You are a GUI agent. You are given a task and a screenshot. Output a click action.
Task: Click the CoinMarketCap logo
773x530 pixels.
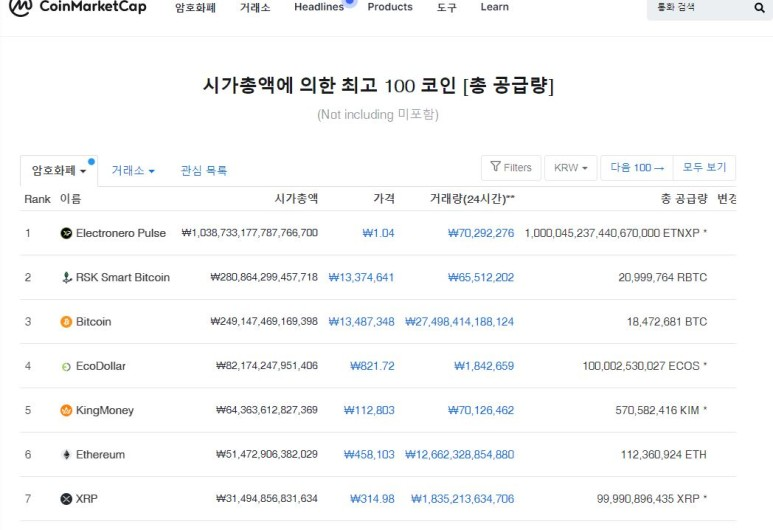click(78, 7)
